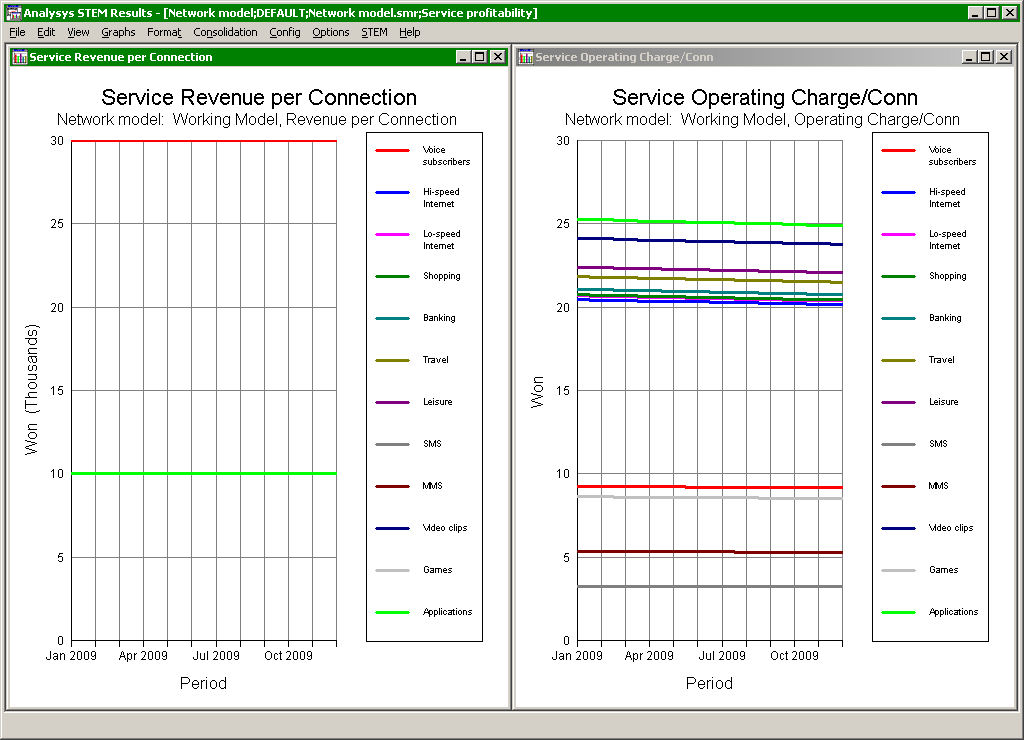Image resolution: width=1024 pixels, height=740 pixels.
Task: Click the blue Hi-speed Internet swatch in Operating Charge legend
Action: pos(899,192)
